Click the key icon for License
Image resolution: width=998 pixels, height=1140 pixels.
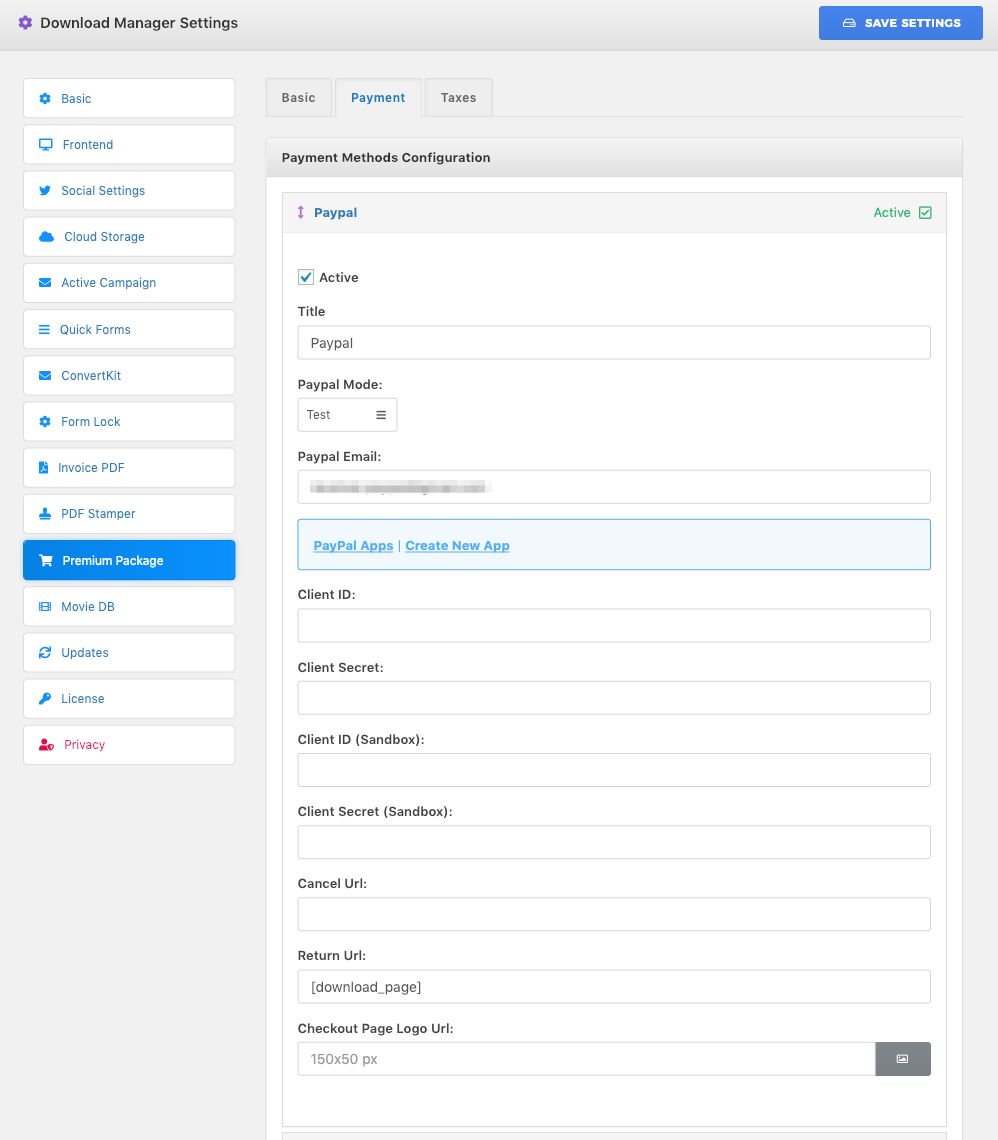(x=45, y=699)
